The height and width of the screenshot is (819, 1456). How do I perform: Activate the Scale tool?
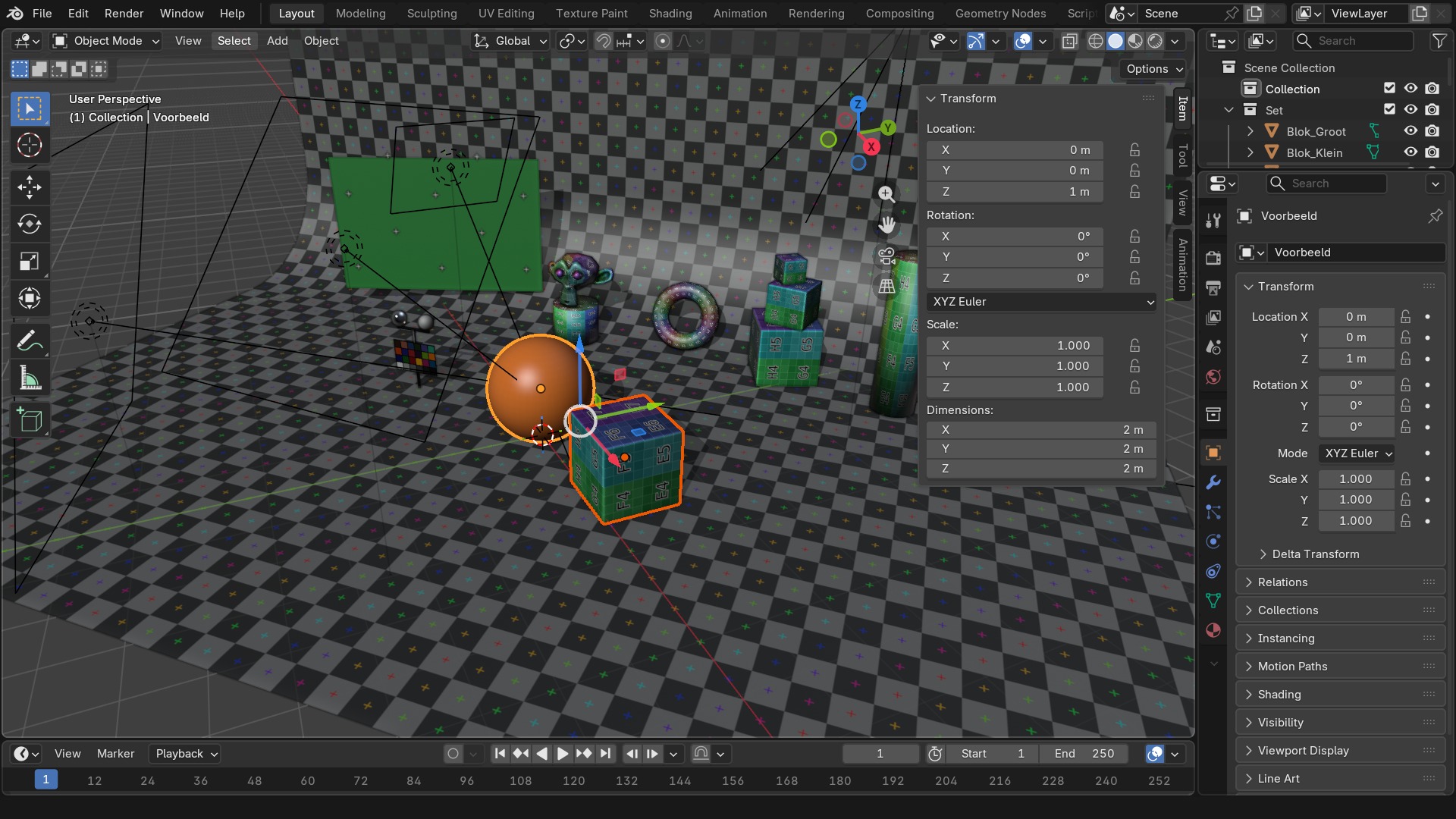(30, 262)
